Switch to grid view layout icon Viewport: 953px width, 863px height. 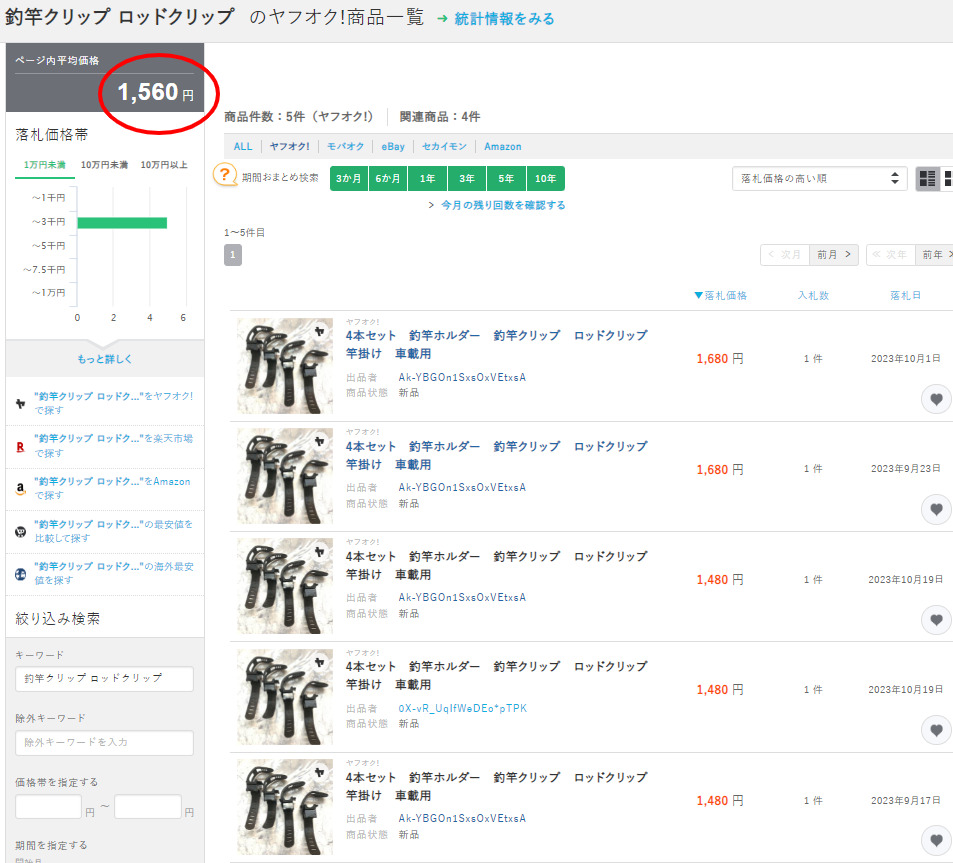[x=947, y=179]
